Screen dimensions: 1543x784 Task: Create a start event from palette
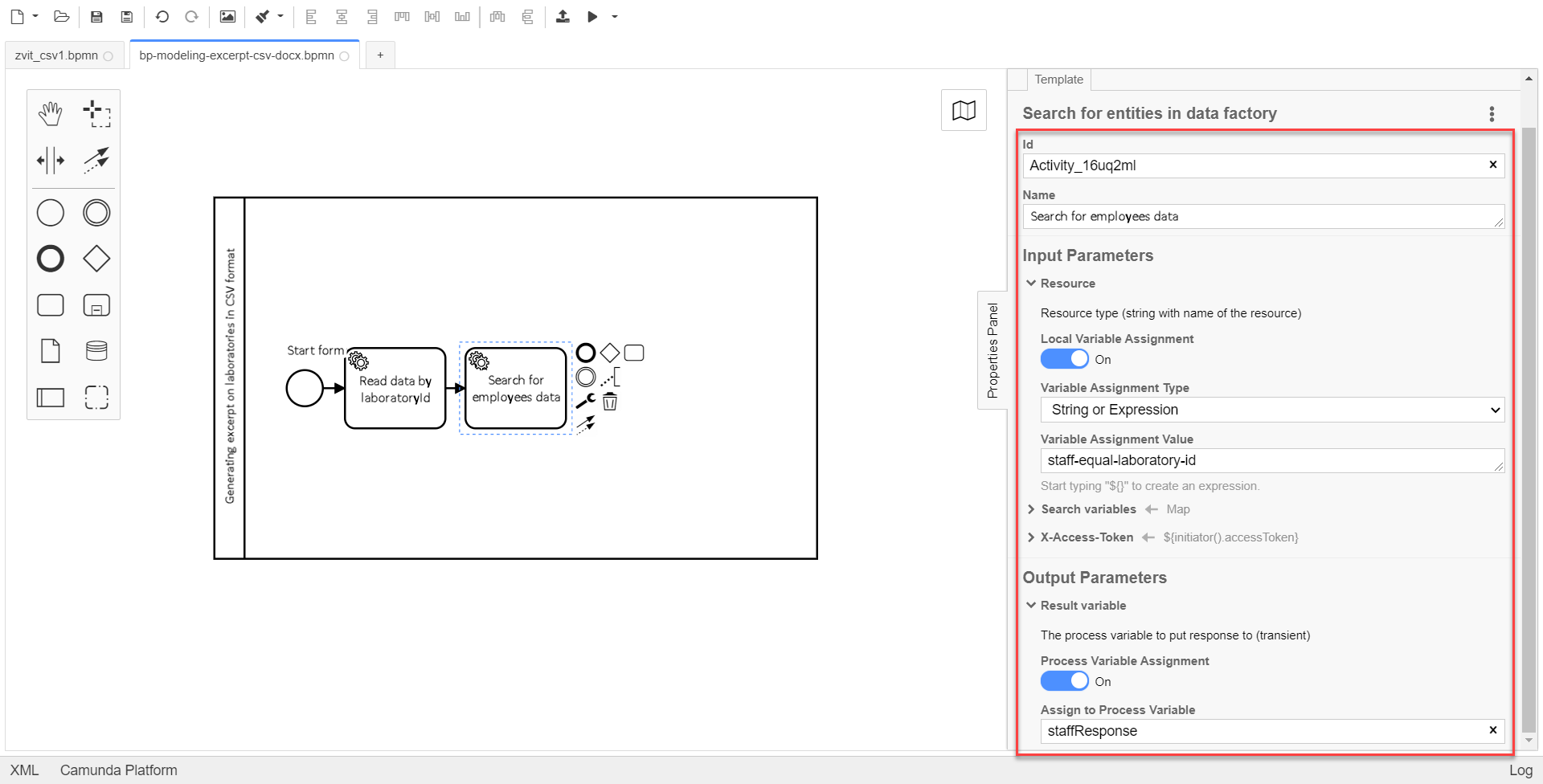(51, 213)
